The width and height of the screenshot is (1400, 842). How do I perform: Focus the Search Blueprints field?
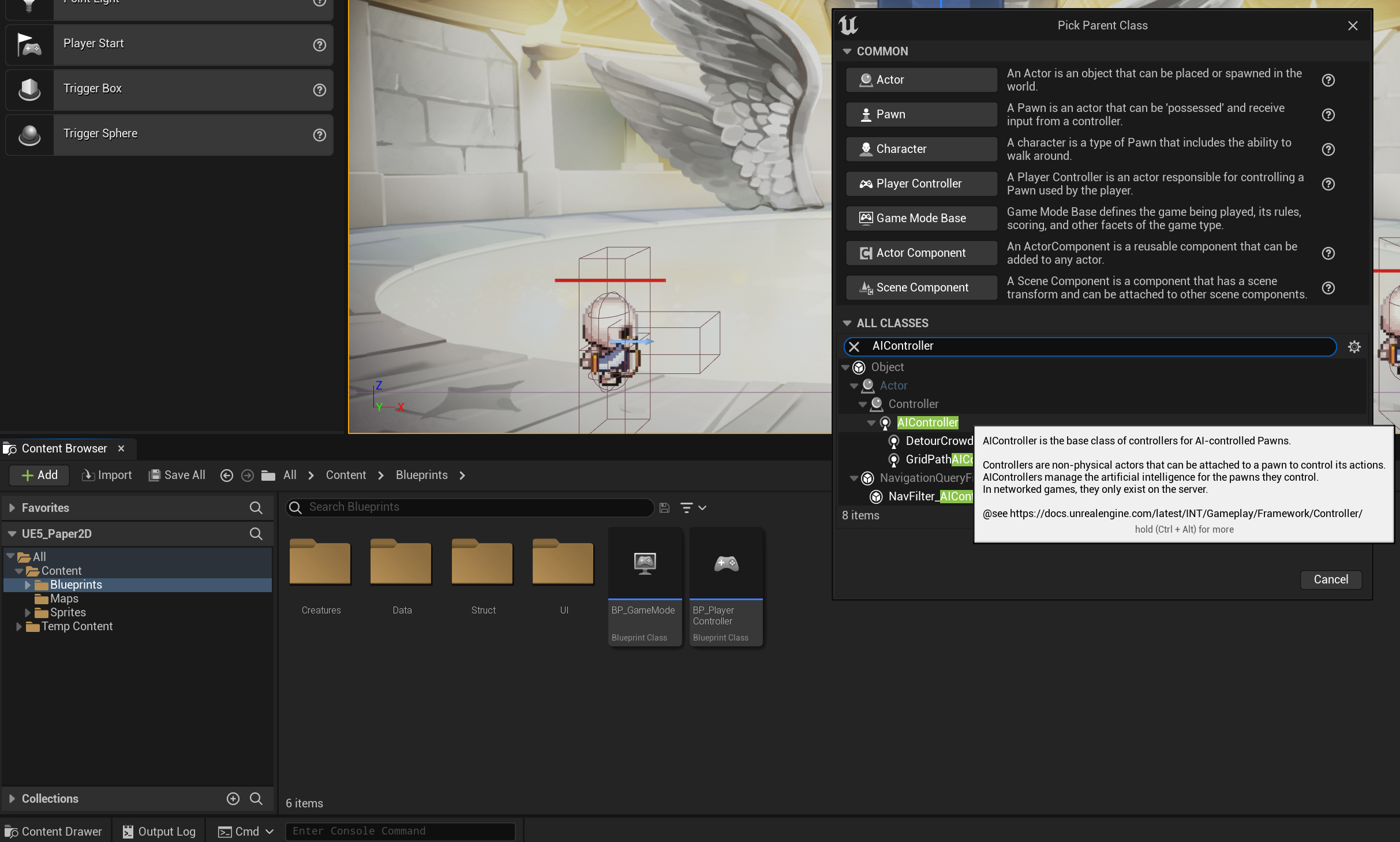(x=470, y=507)
